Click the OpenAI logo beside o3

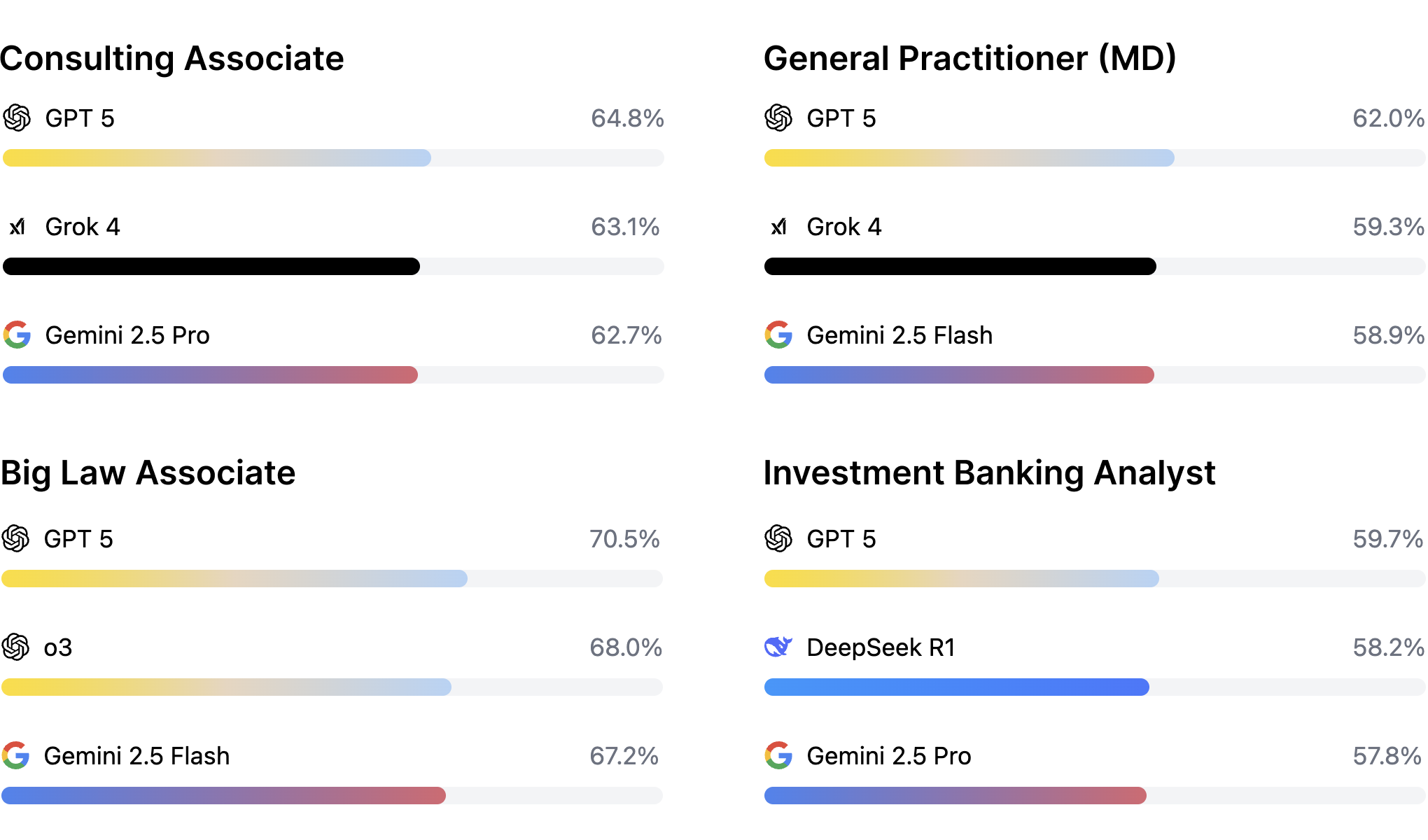click(x=15, y=647)
